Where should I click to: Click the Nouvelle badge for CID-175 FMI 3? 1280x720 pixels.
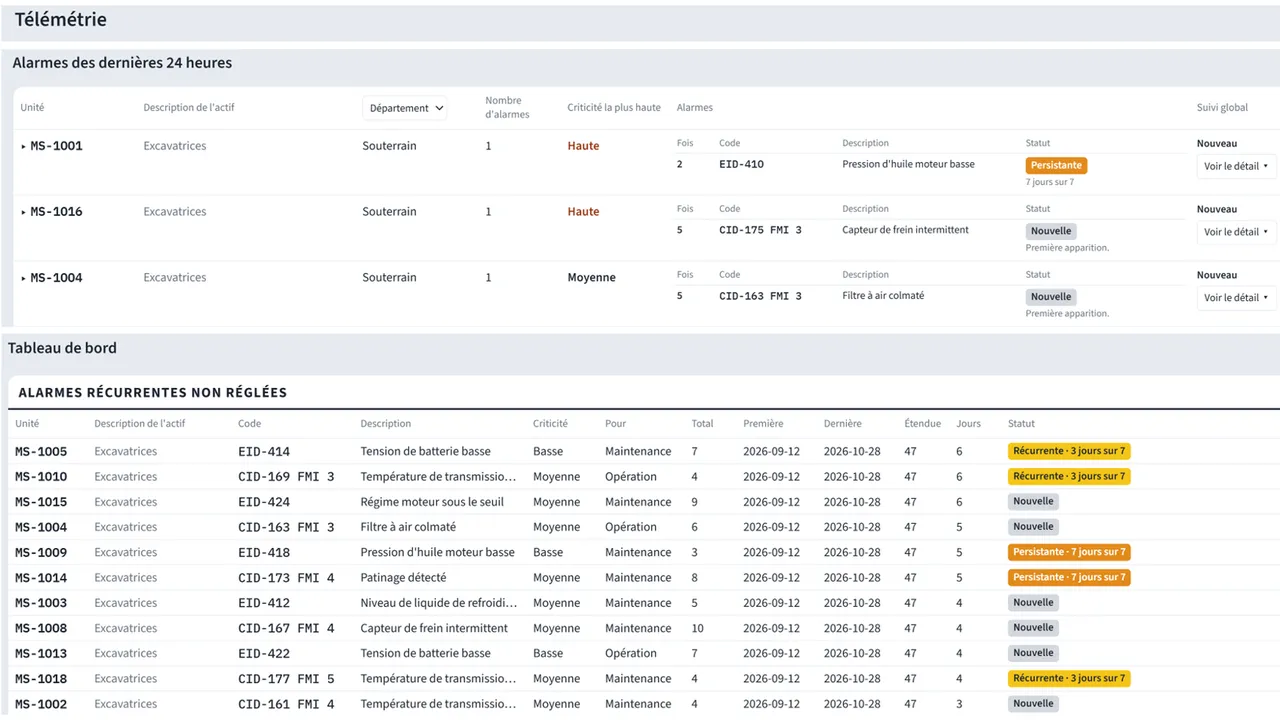point(1051,231)
